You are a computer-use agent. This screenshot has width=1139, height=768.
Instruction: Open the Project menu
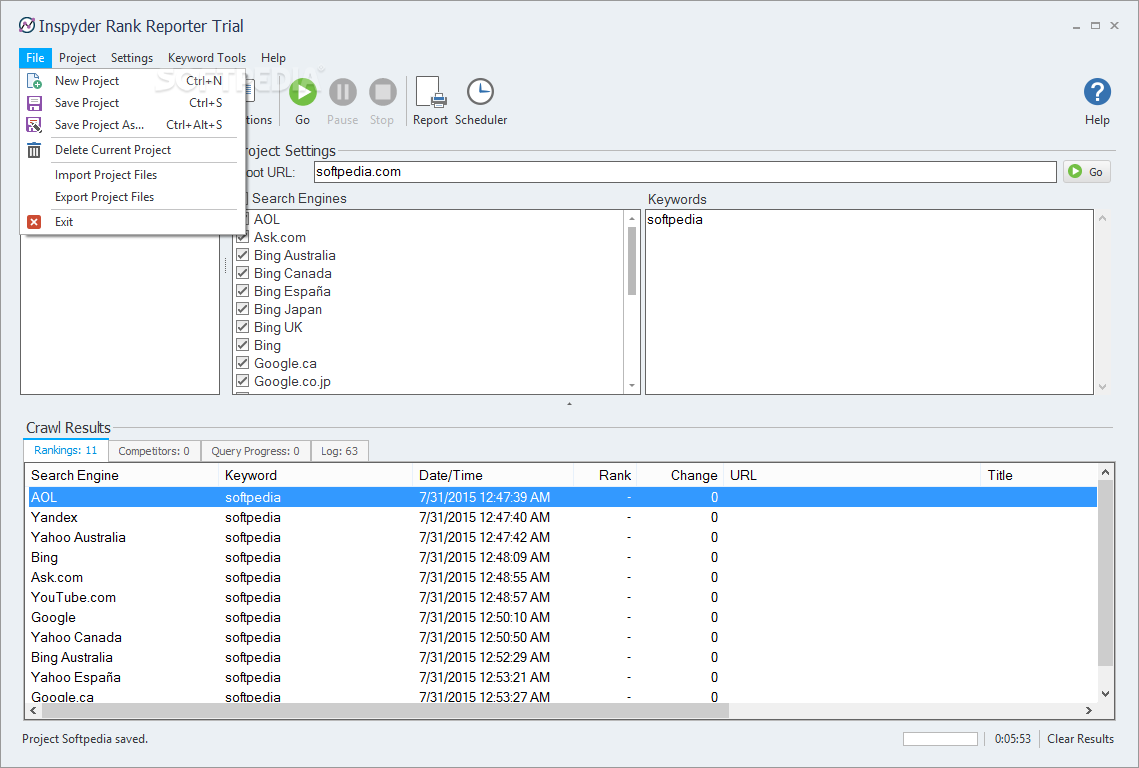tap(77, 57)
